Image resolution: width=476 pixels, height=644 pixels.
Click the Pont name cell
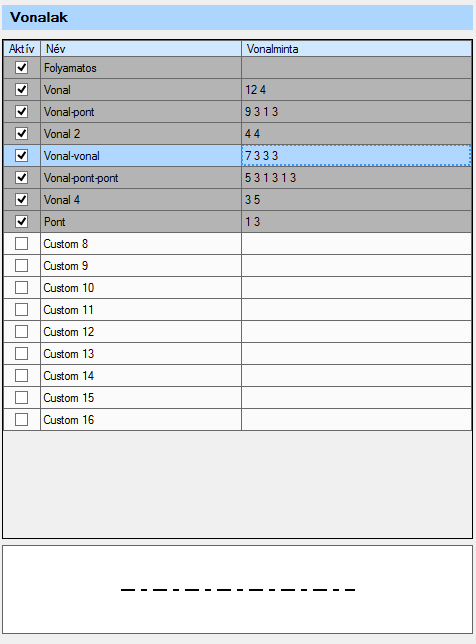(x=141, y=222)
